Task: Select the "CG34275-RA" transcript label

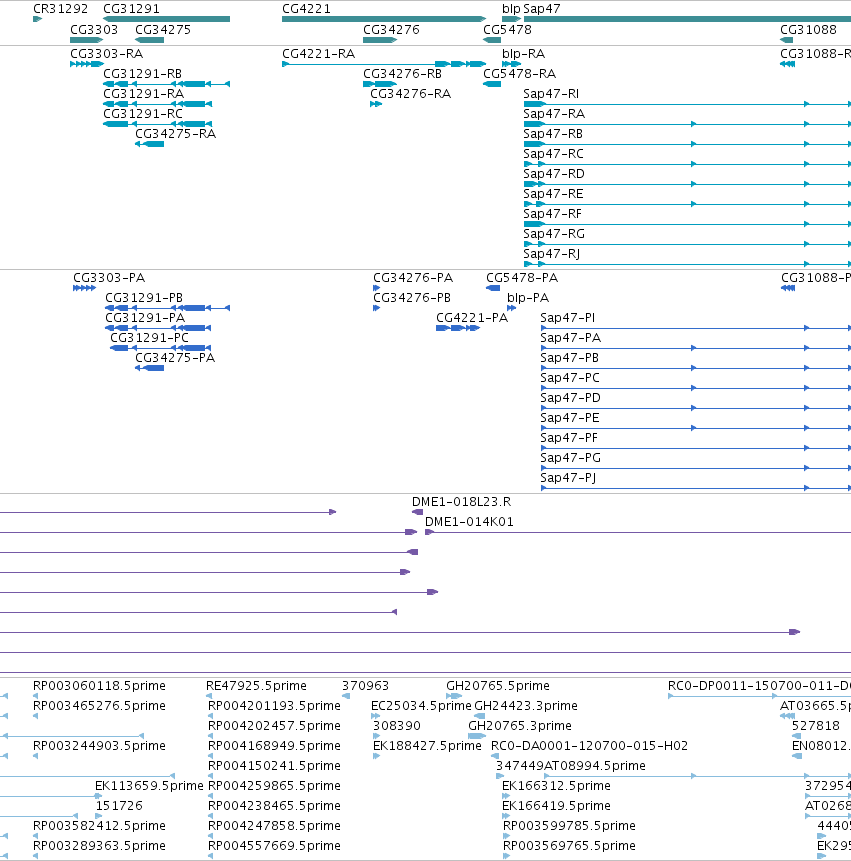Action: pyautogui.click(x=176, y=134)
